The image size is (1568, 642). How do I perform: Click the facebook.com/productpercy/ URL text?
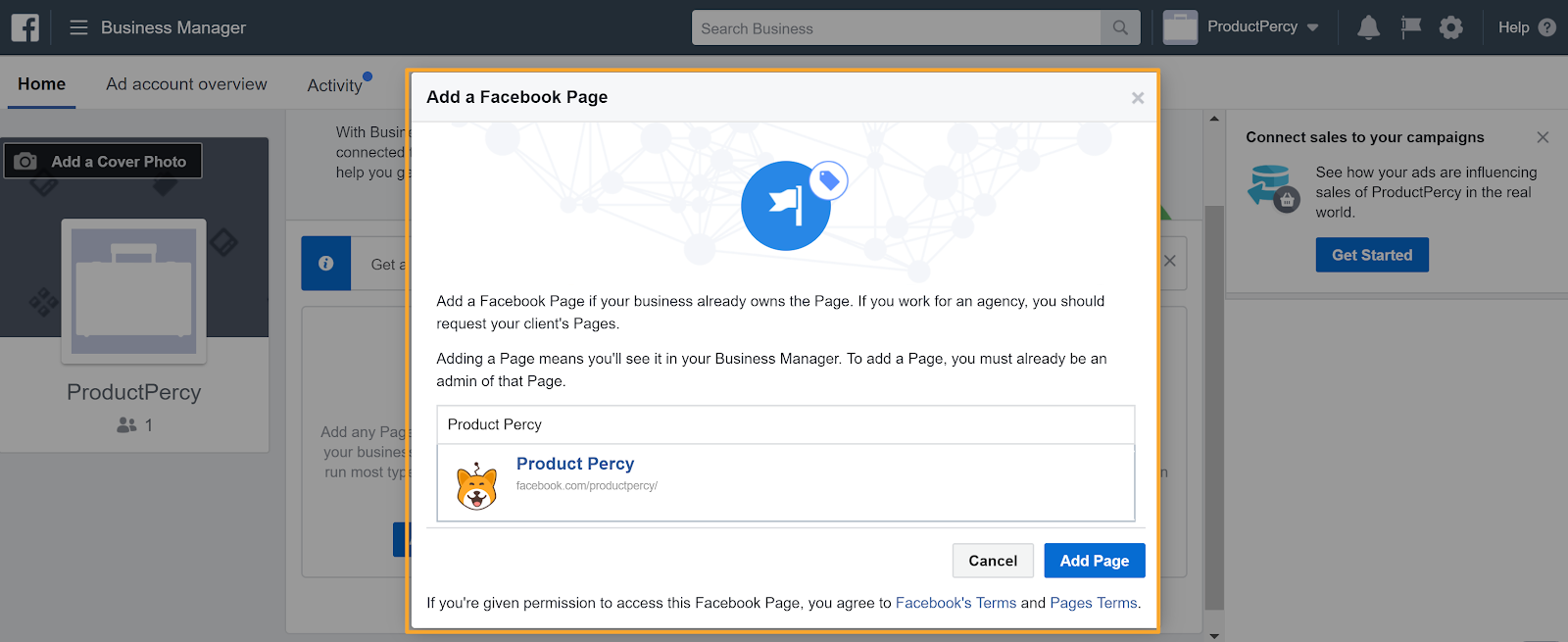click(x=587, y=486)
